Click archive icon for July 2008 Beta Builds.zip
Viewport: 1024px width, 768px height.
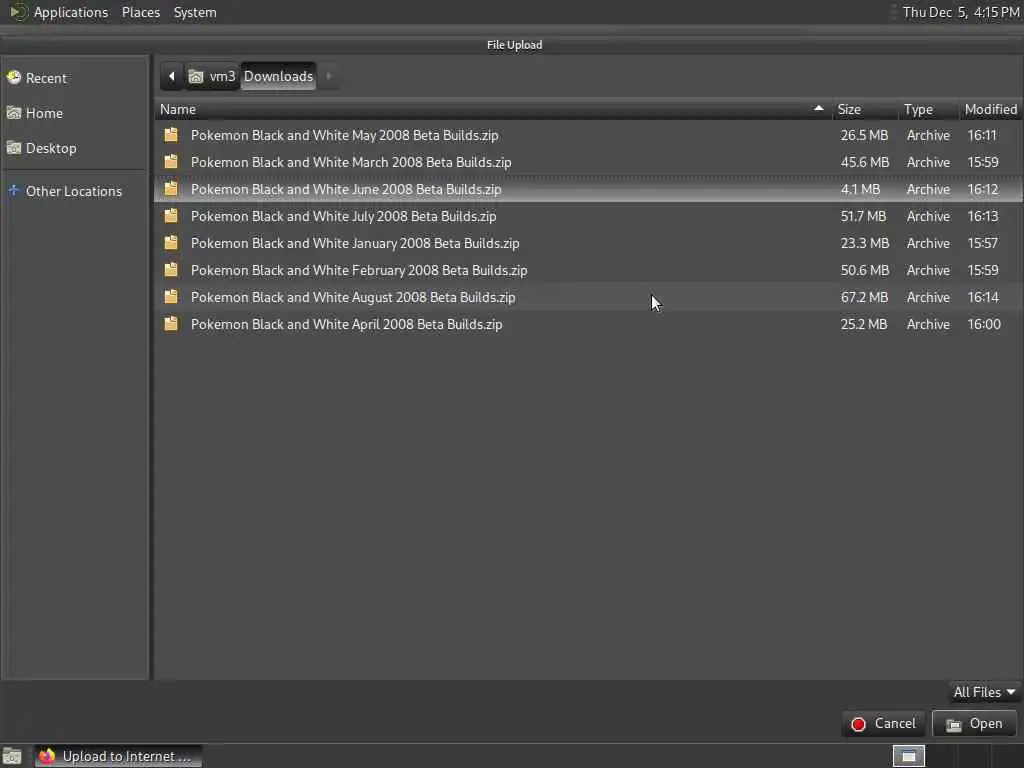click(171, 216)
